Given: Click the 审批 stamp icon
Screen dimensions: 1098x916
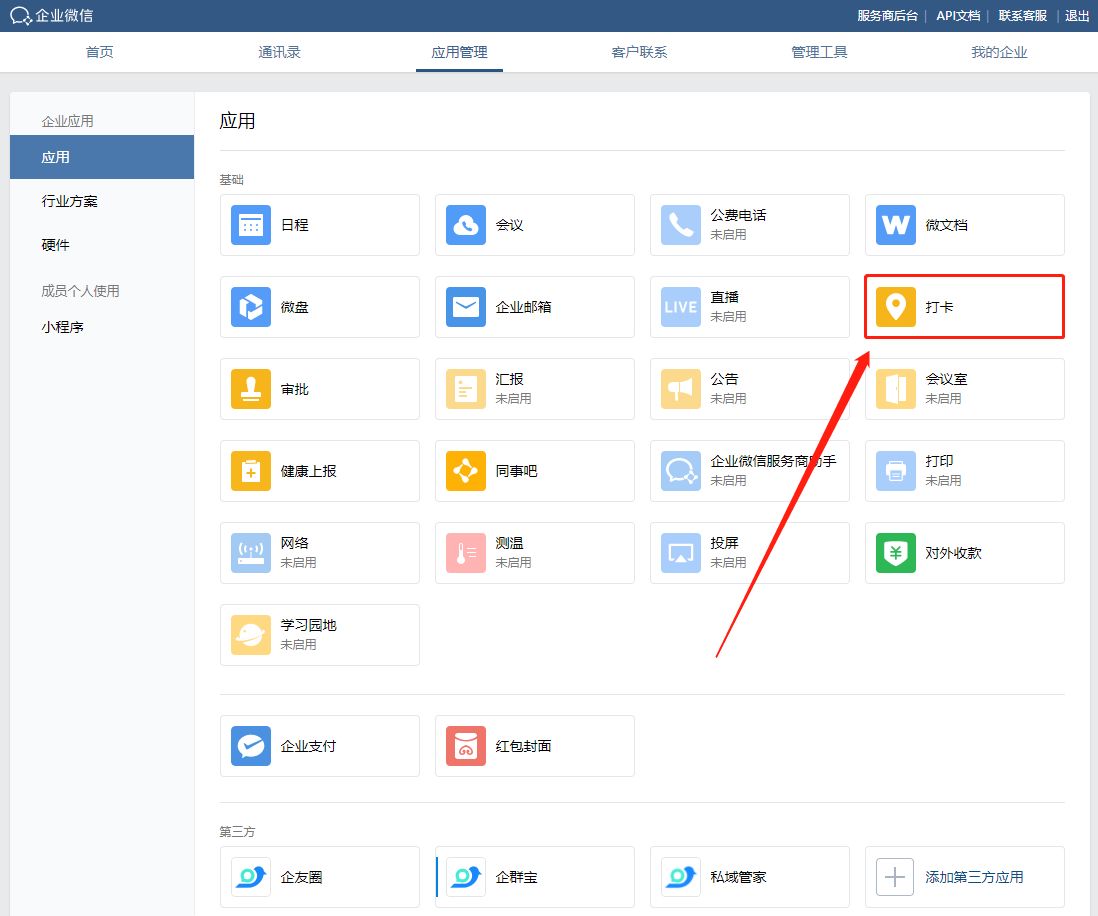Looking at the screenshot, I should pyautogui.click(x=251, y=389).
